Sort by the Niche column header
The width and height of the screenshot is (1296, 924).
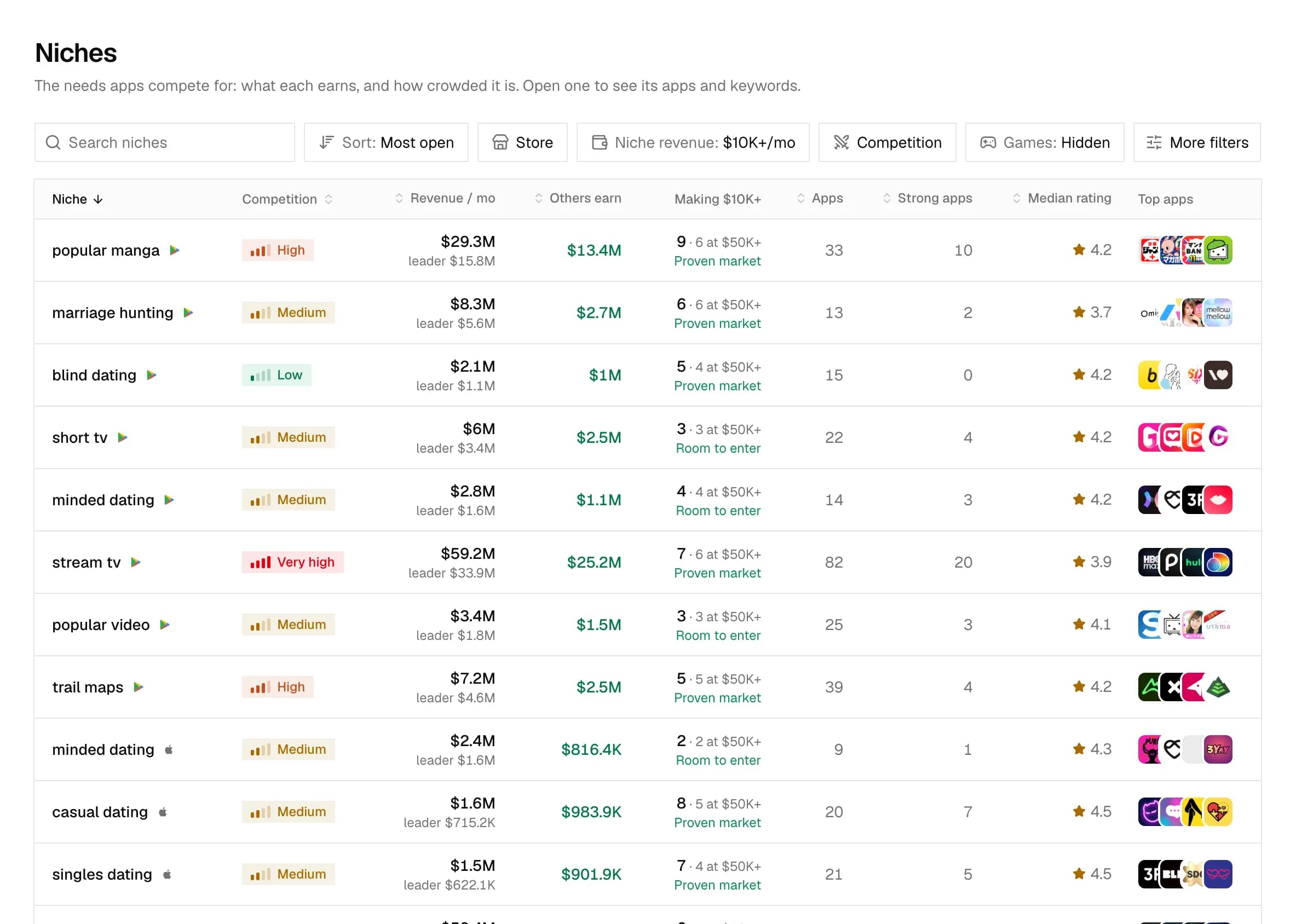click(x=77, y=199)
